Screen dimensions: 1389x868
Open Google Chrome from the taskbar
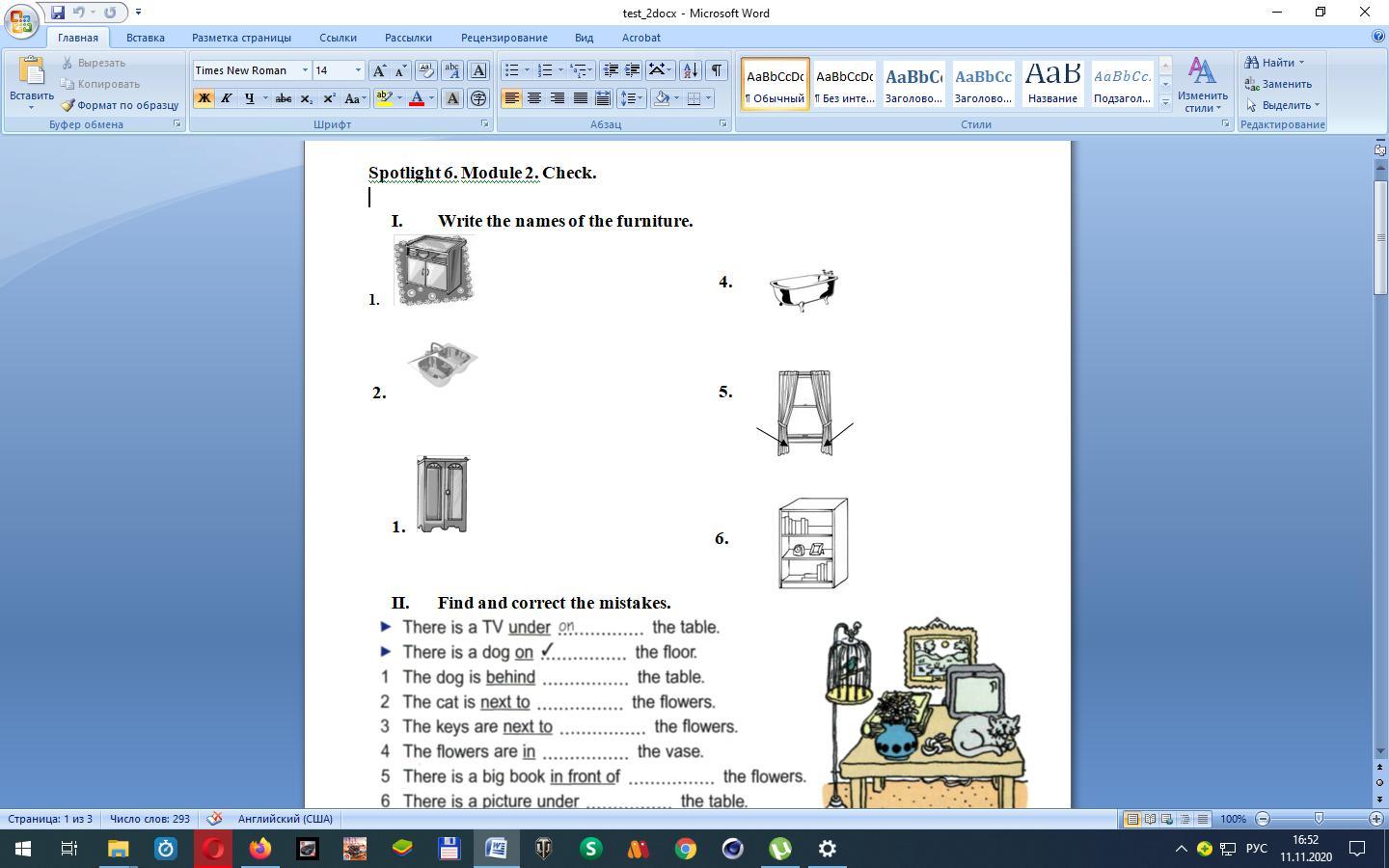(686, 849)
